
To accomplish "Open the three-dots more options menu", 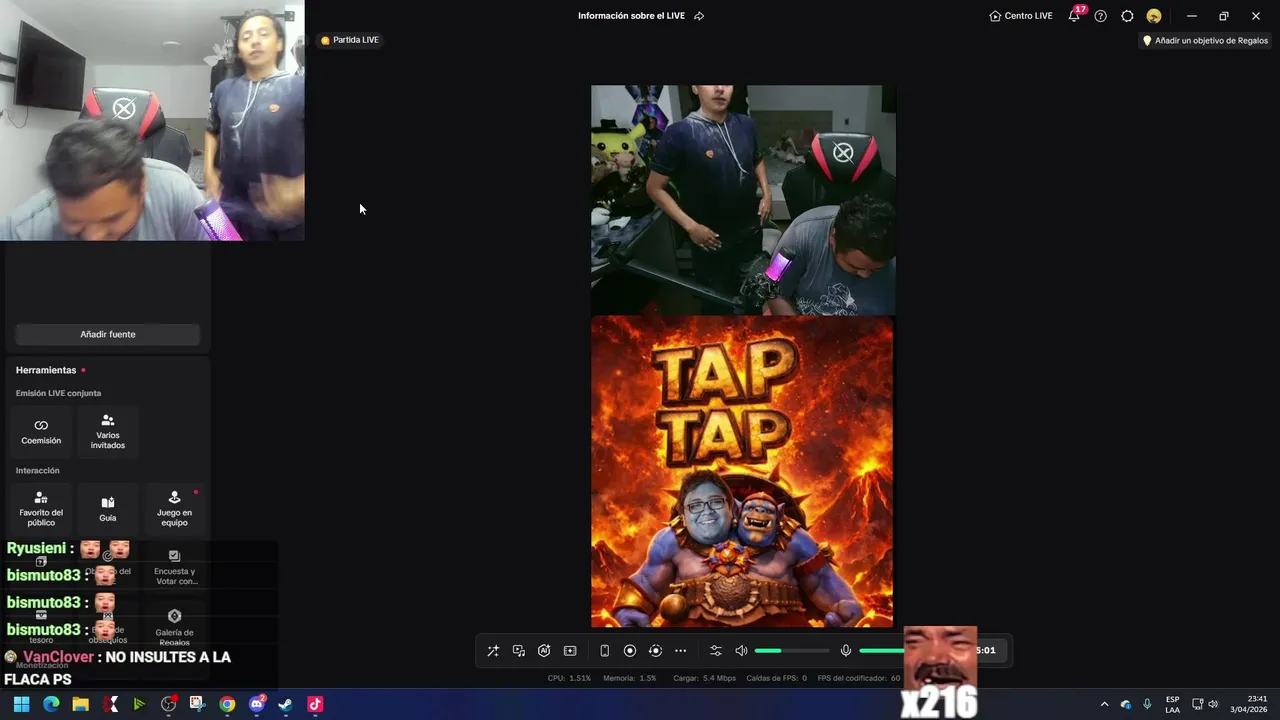I will pos(681,650).
